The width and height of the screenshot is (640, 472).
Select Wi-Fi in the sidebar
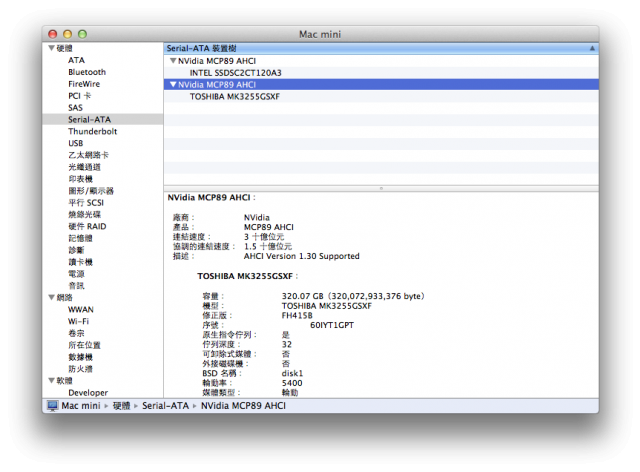click(78, 321)
